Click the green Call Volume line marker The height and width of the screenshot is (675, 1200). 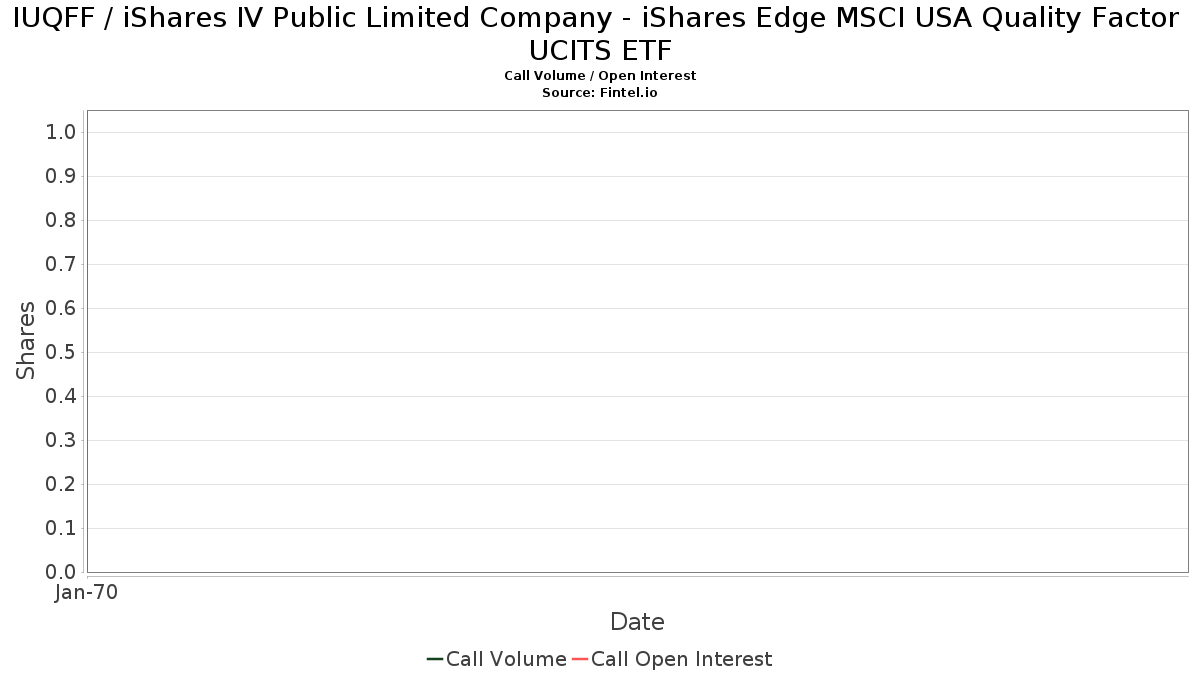click(435, 659)
